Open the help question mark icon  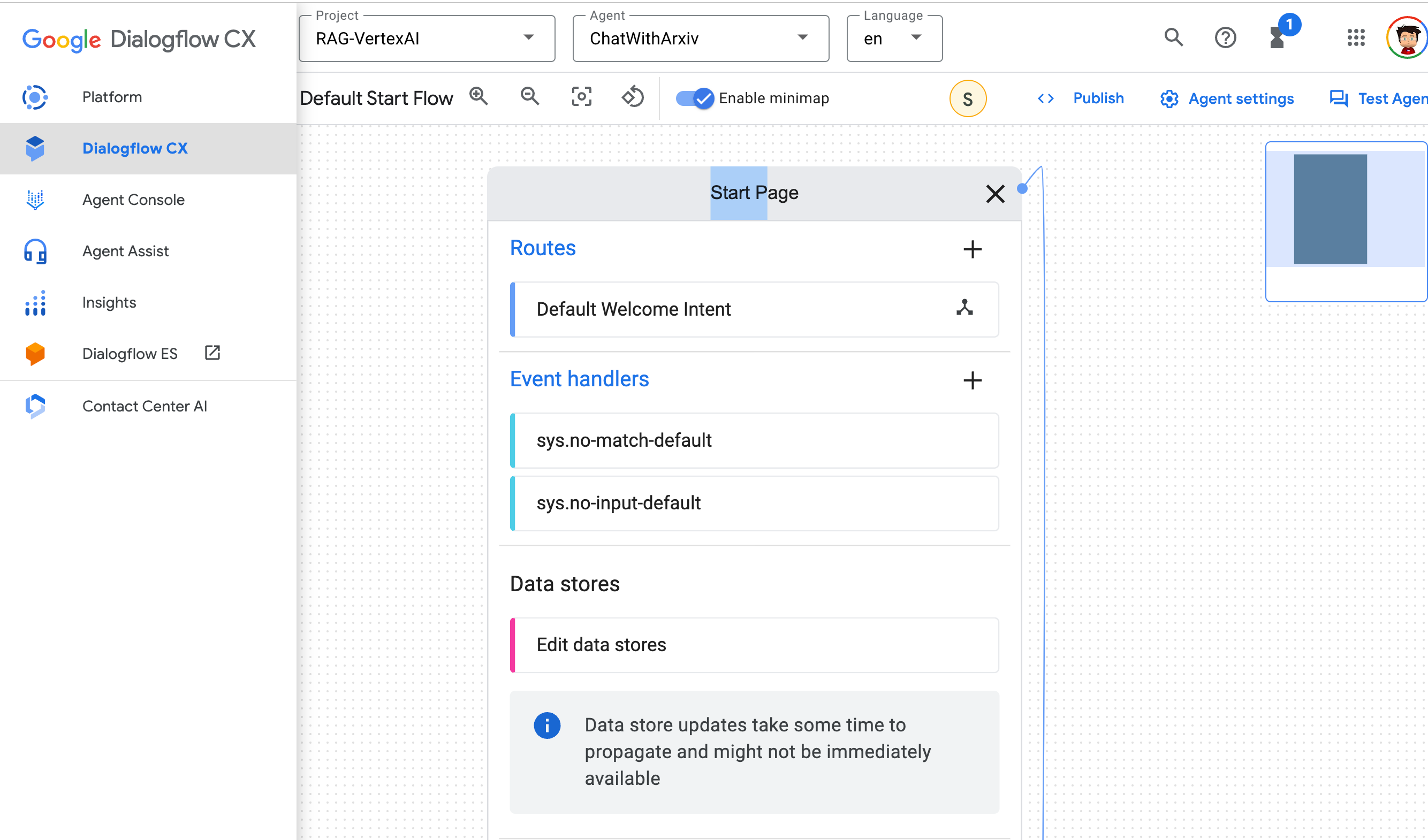pos(1225,38)
